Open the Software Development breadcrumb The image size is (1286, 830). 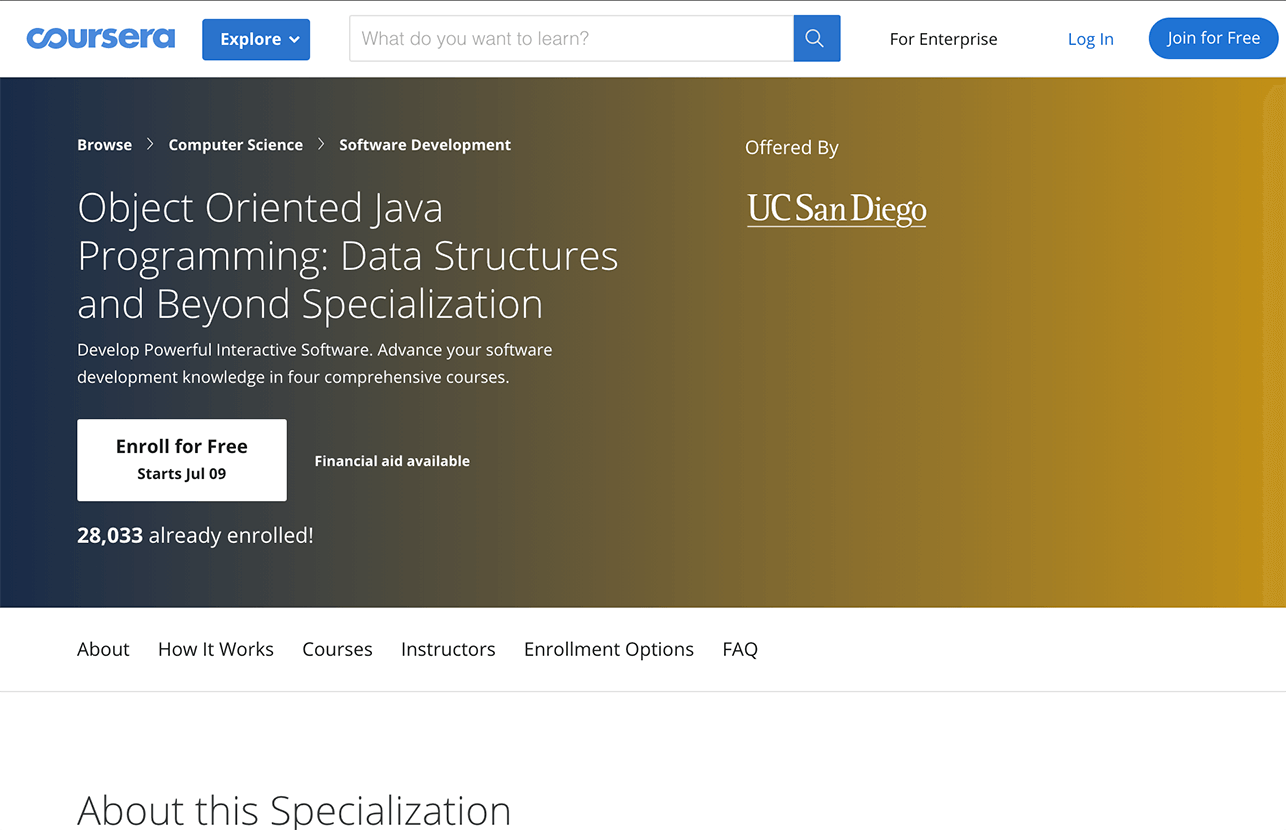[425, 144]
